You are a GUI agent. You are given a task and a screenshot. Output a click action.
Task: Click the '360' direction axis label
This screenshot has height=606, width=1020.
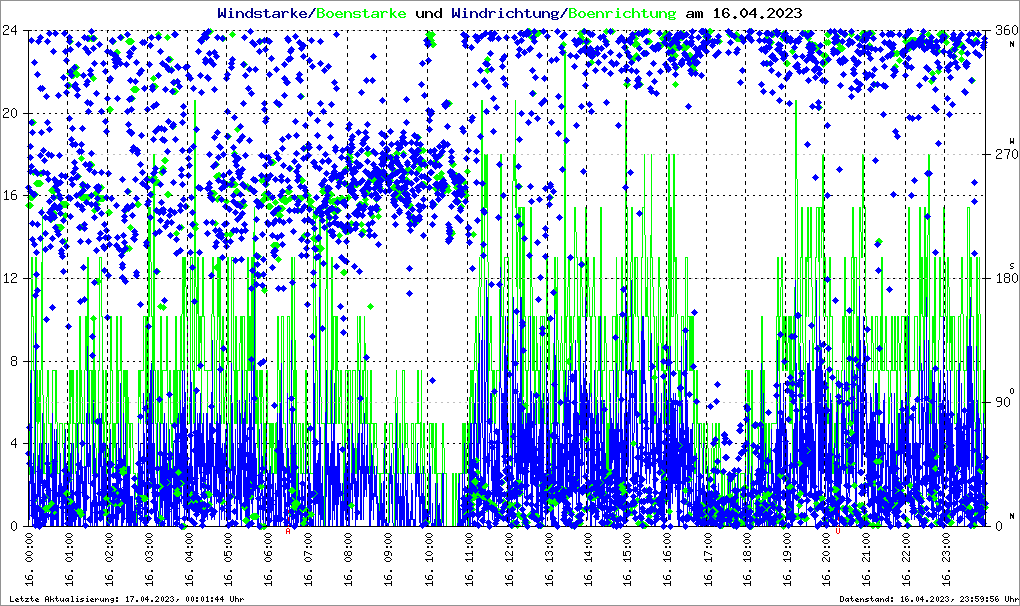pos(1006,30)
